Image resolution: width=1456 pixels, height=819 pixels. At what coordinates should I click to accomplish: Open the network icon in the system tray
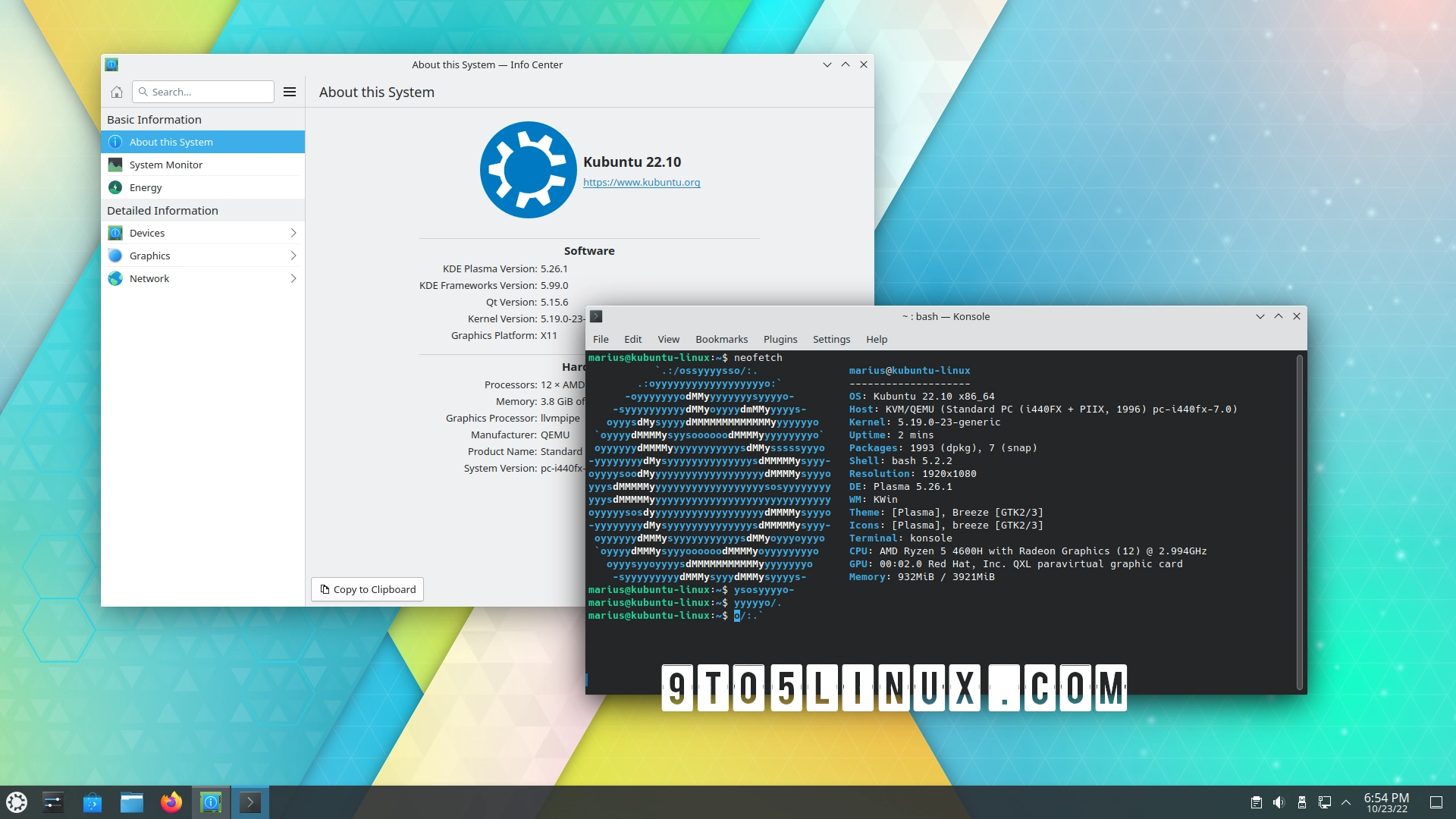click(x=1325, y=802)
